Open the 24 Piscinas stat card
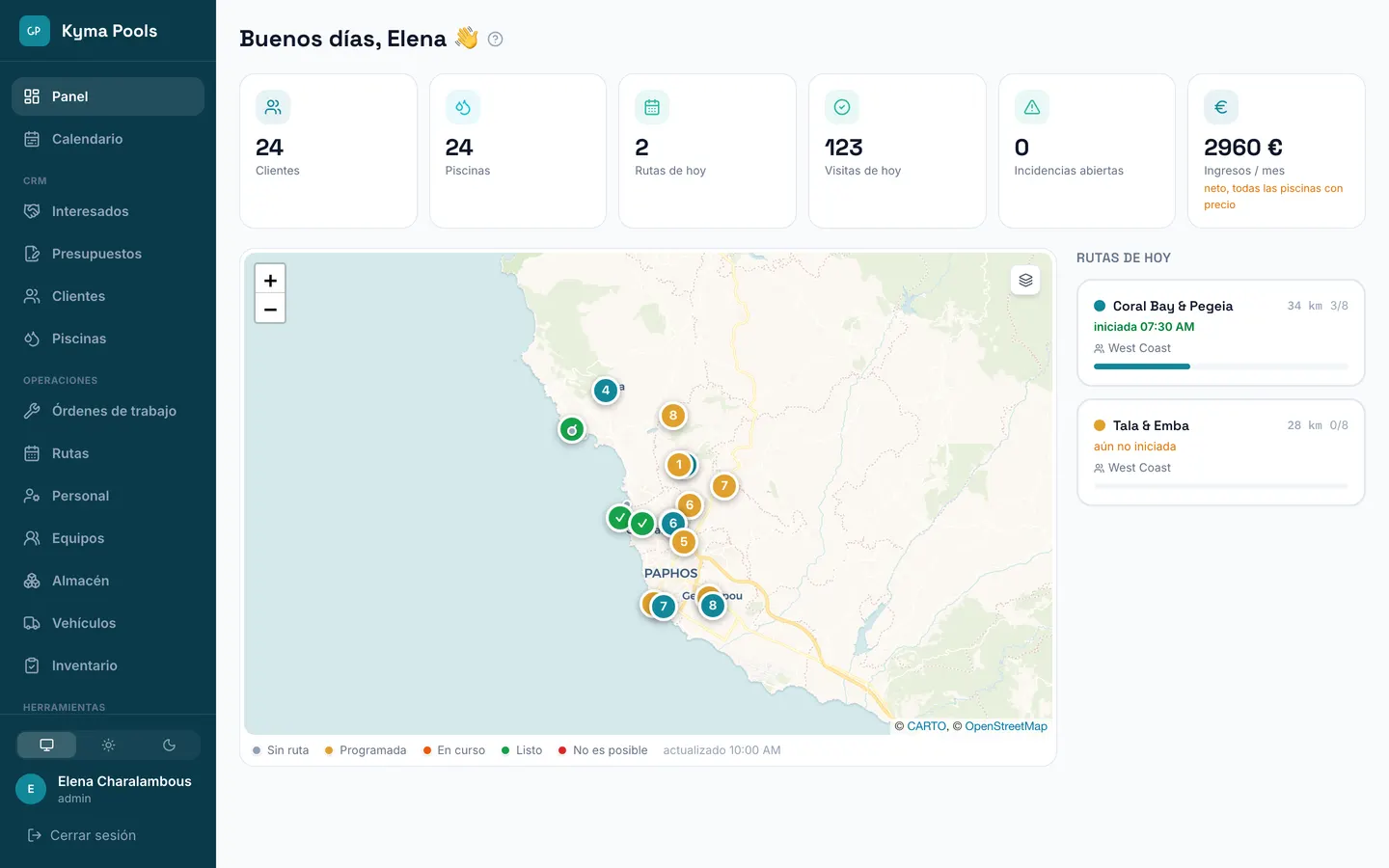1389x868 pixels. tap(518, 150)
